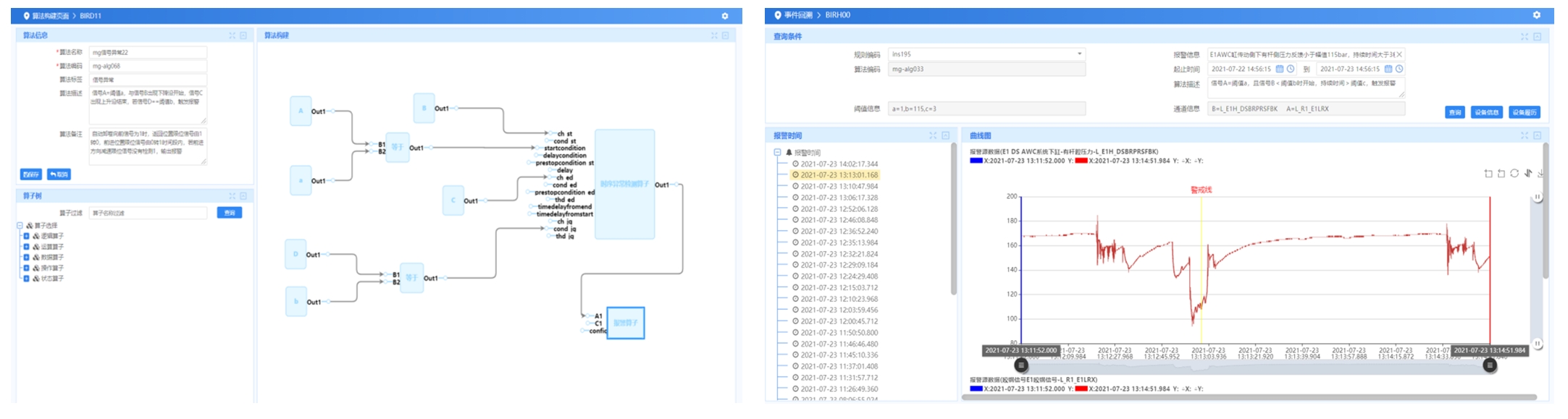1568x419 pixels.
Task: Expand the 逻辑算子 tree node
Action: (27, 236)
